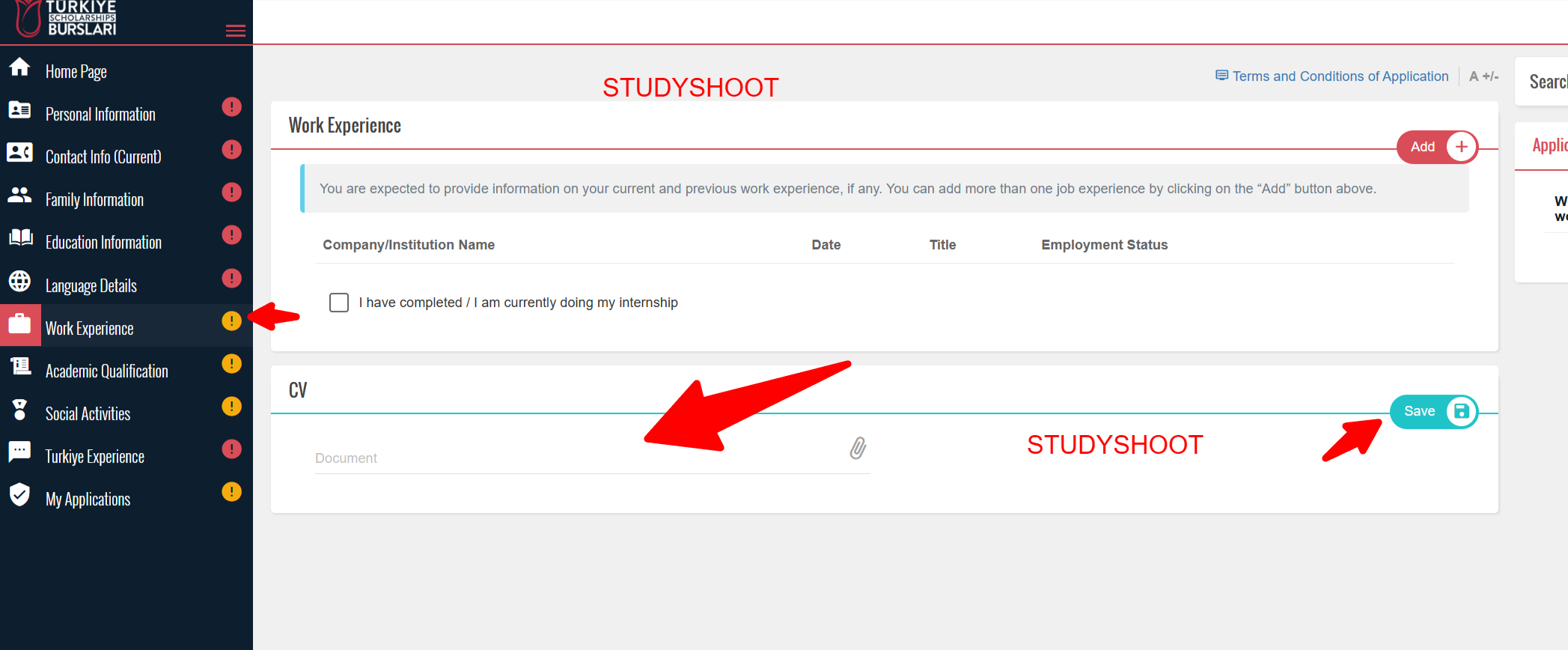This screenshot has height=650, width=1568.
Task: Click the Home Page house icon
Action: (19, 67)
